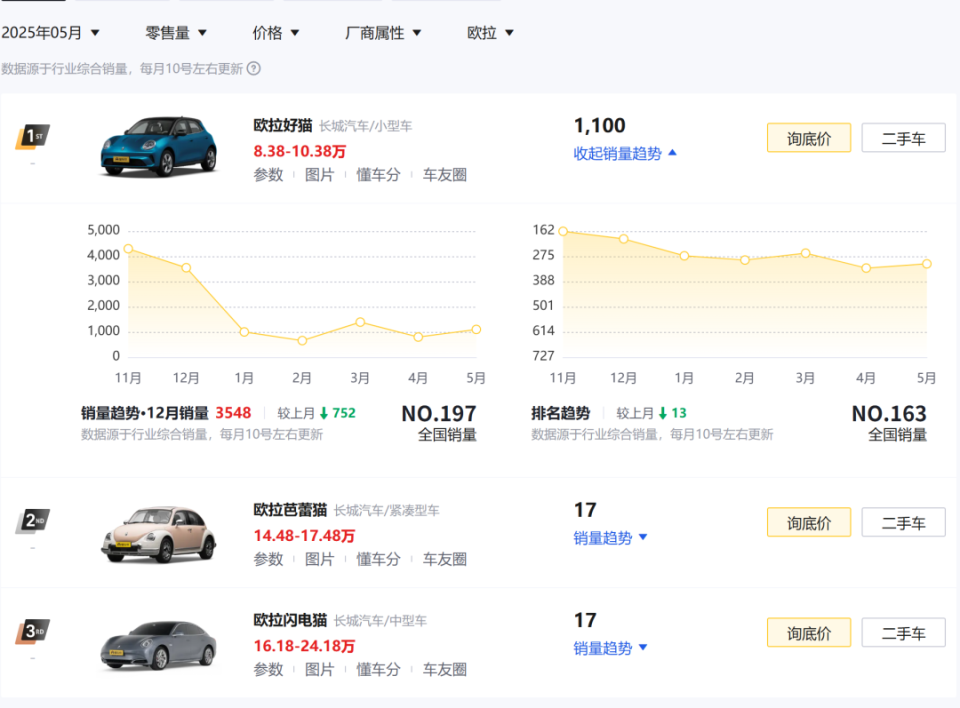Open the 欧拉 brand dropdown
The image size is (960, 708).
click(490, 32)
